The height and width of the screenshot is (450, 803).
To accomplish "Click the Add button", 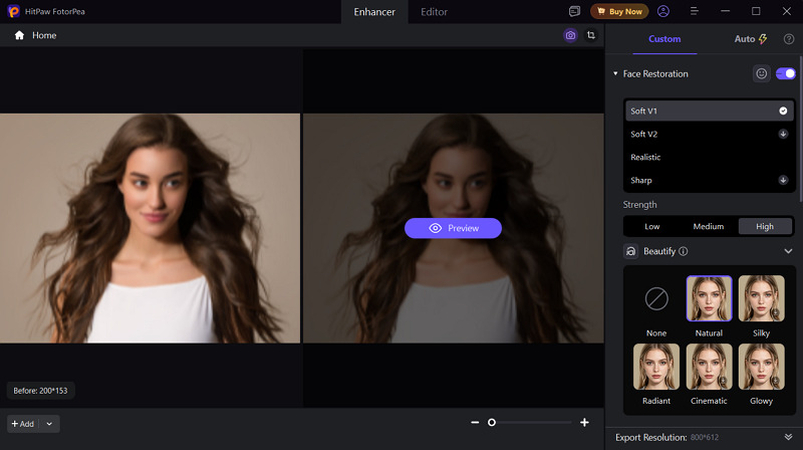I will (x=23, y=424).
